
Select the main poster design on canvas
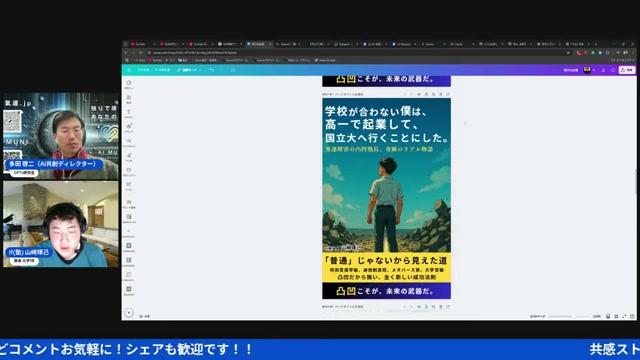387,198
